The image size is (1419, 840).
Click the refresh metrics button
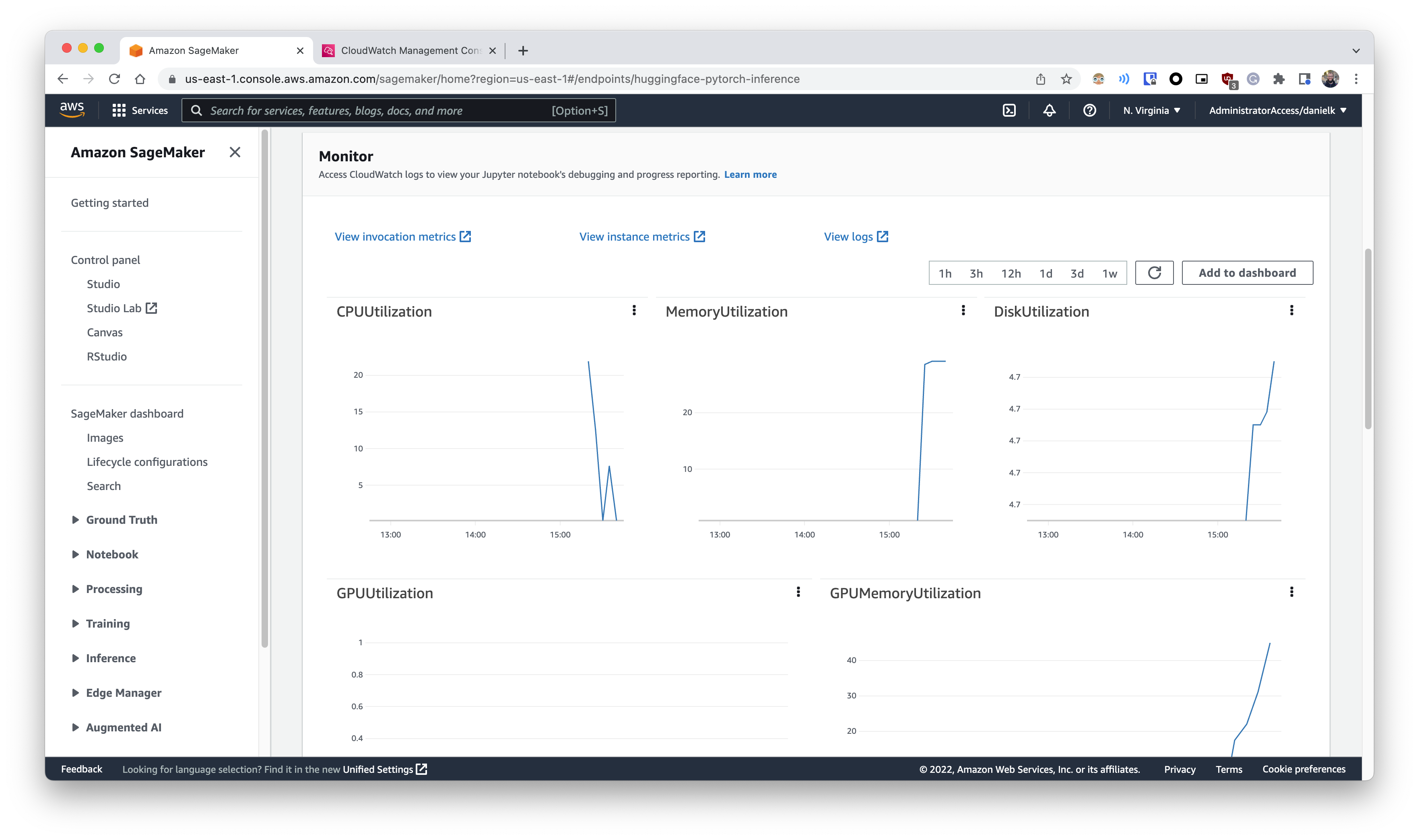(x=1154, y=272)
